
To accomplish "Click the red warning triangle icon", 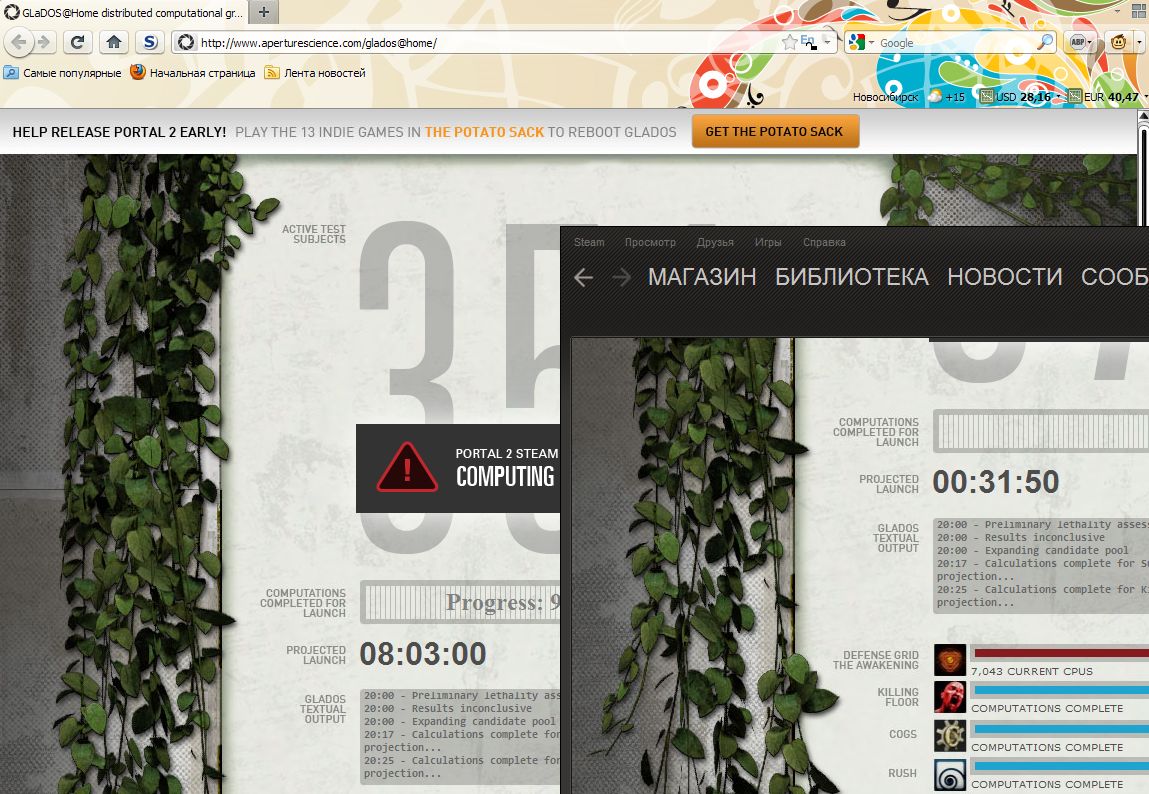I will pyautogui.click(x=407, y=467).
